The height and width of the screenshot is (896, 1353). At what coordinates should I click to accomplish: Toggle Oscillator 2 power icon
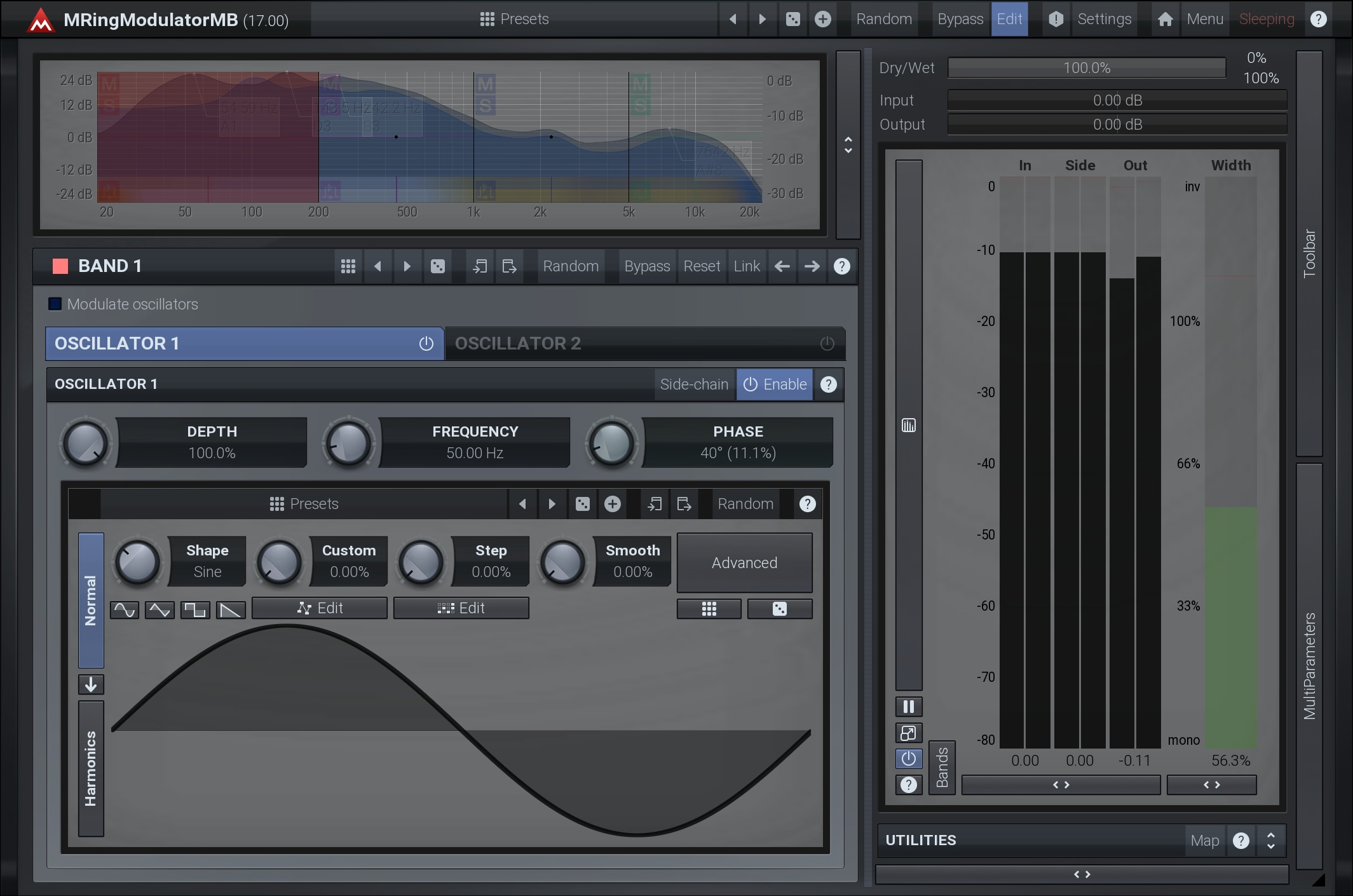(827, 344)
